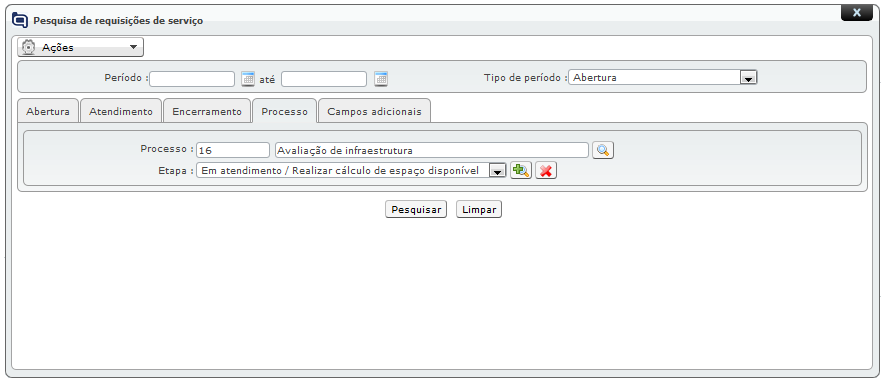Click the chat-bubble logo icon in the title bar
The height and width of the screenshot is (383, 885).
pos(20,20)
